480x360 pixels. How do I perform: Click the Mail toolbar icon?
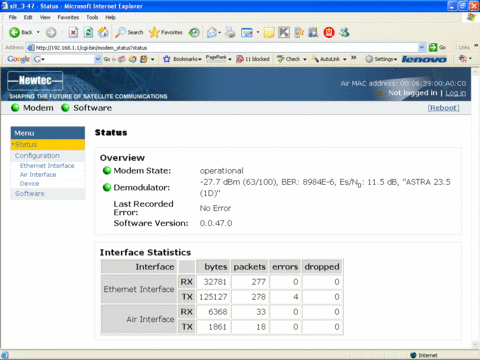[211, 32]
